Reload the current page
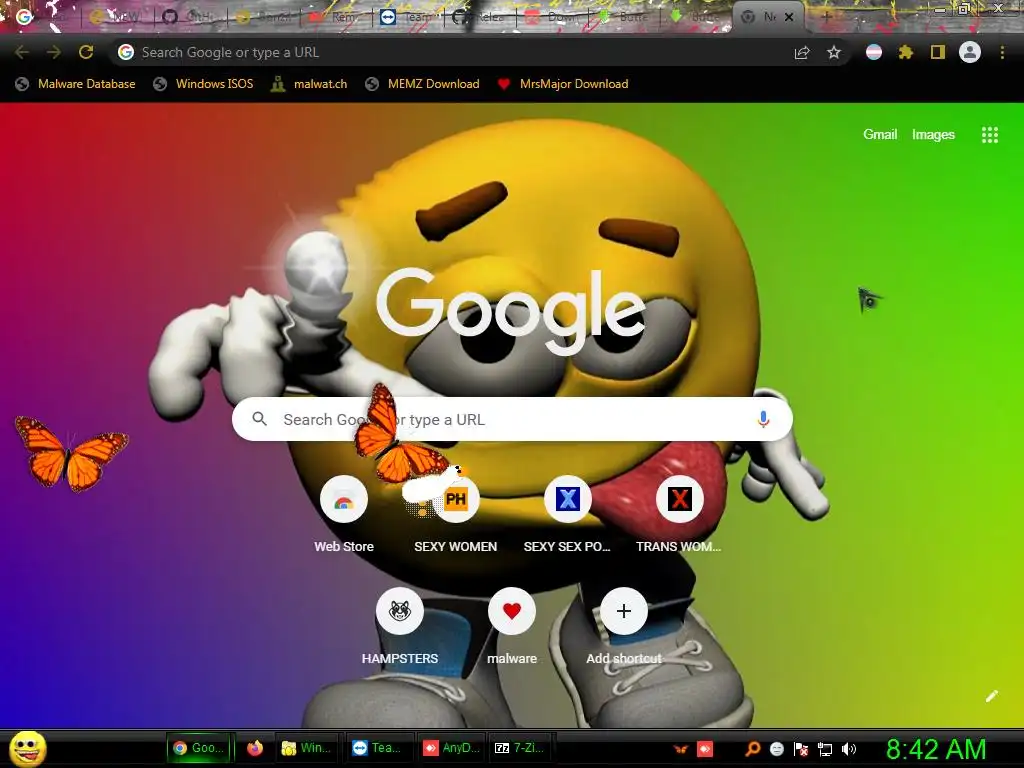The width and height of the screenshot is (1024, 768). point(86,52)
